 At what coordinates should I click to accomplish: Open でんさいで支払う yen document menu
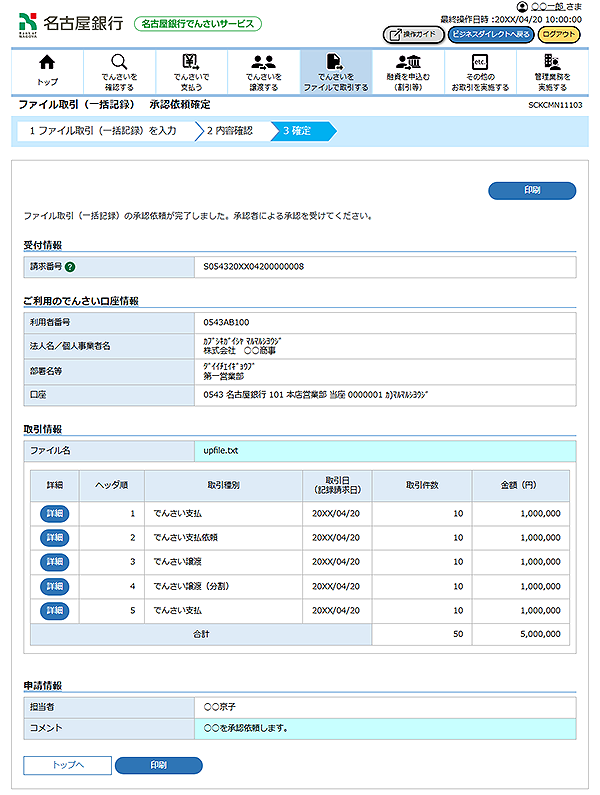pyautogui.click(x=190, y=70)
